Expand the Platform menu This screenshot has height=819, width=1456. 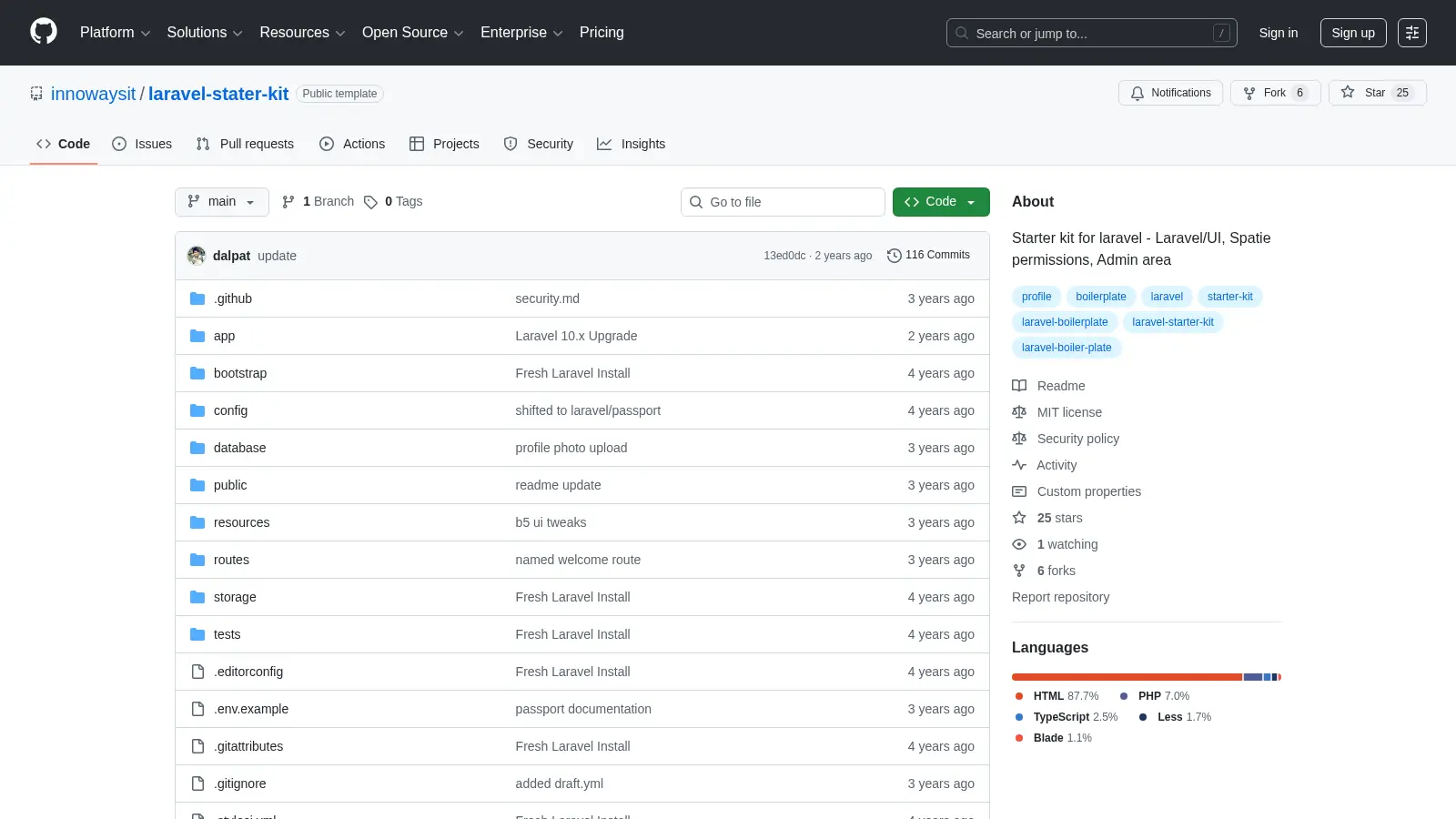(x=116, y=33)
